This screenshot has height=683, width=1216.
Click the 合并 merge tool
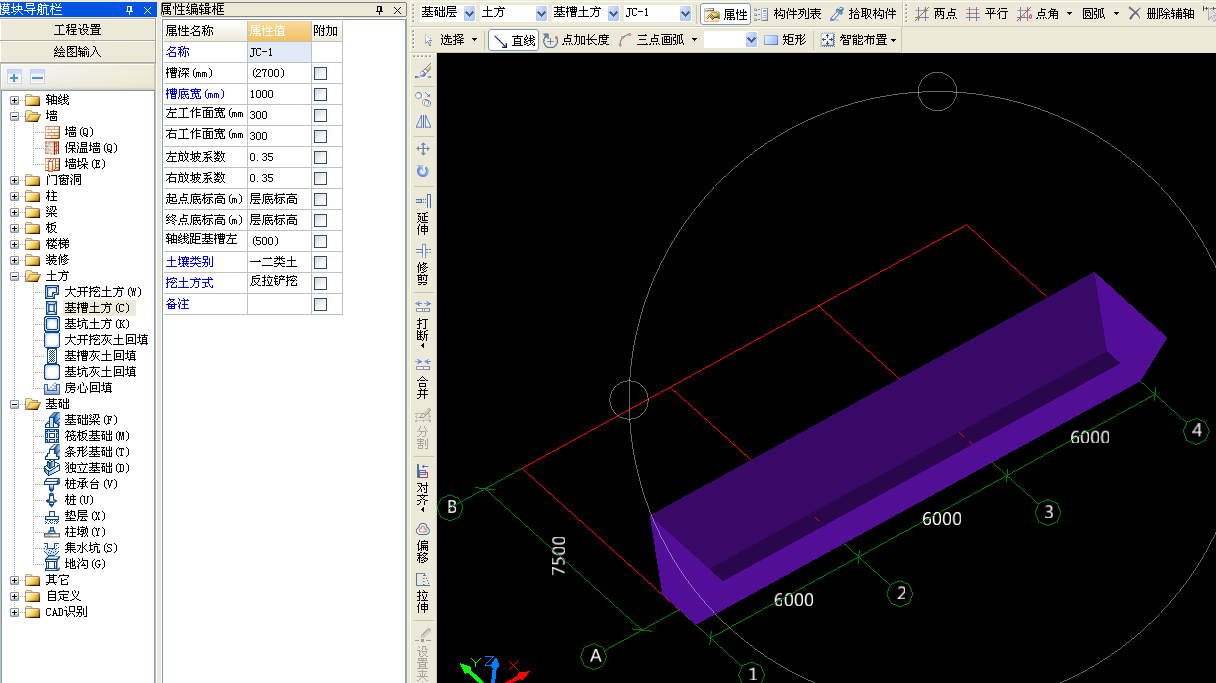click(423, 377)
